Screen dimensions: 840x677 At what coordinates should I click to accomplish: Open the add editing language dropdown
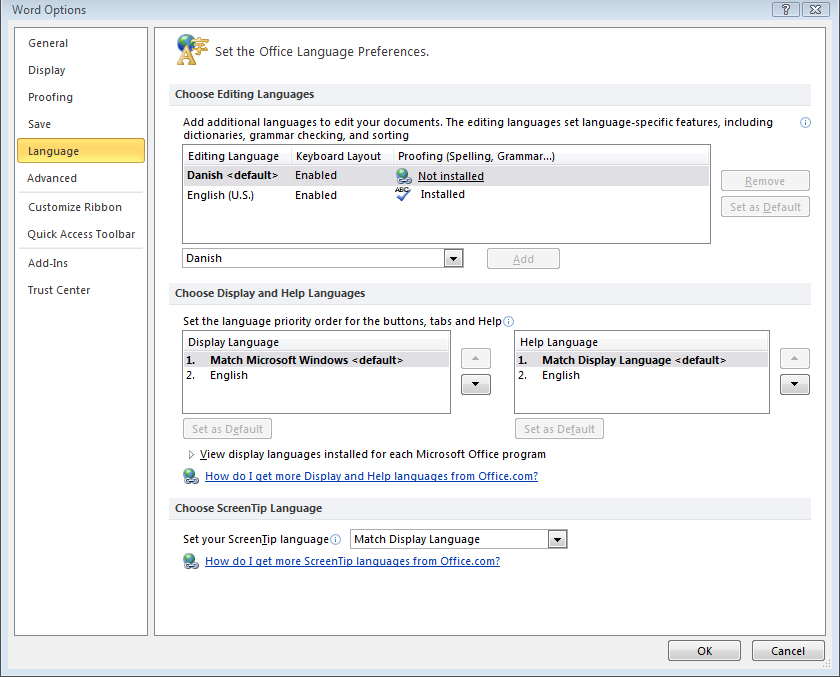453,259
